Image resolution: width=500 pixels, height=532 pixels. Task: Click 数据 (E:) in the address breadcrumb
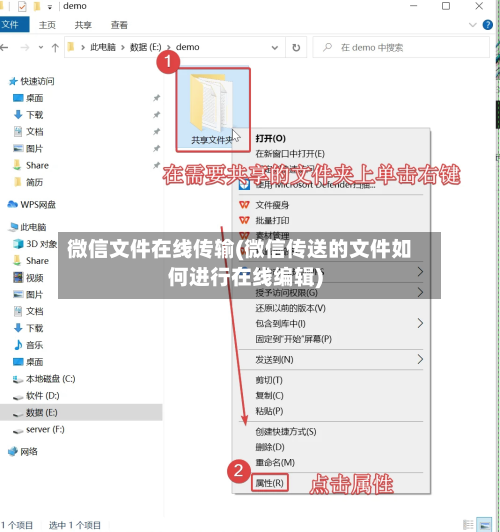[146, 47]
